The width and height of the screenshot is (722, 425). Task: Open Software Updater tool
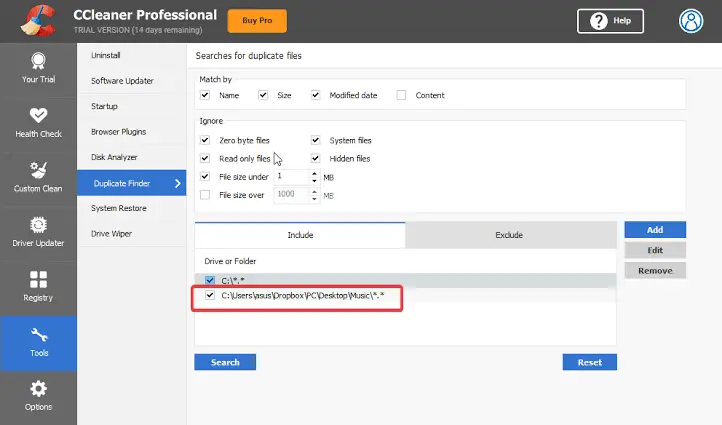tap(132, 81)
